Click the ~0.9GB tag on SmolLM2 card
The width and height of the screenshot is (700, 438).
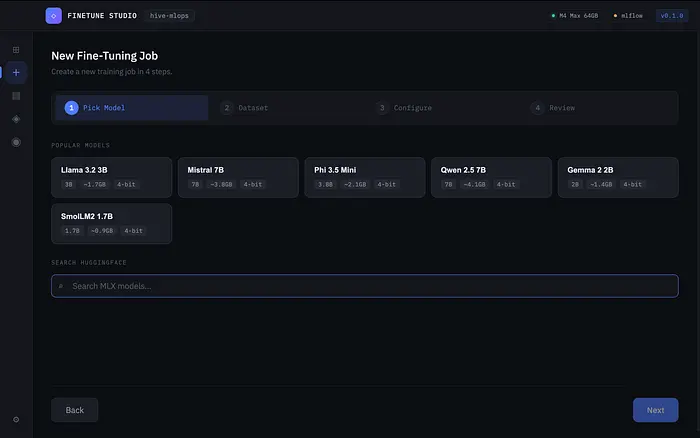(102, 231)
